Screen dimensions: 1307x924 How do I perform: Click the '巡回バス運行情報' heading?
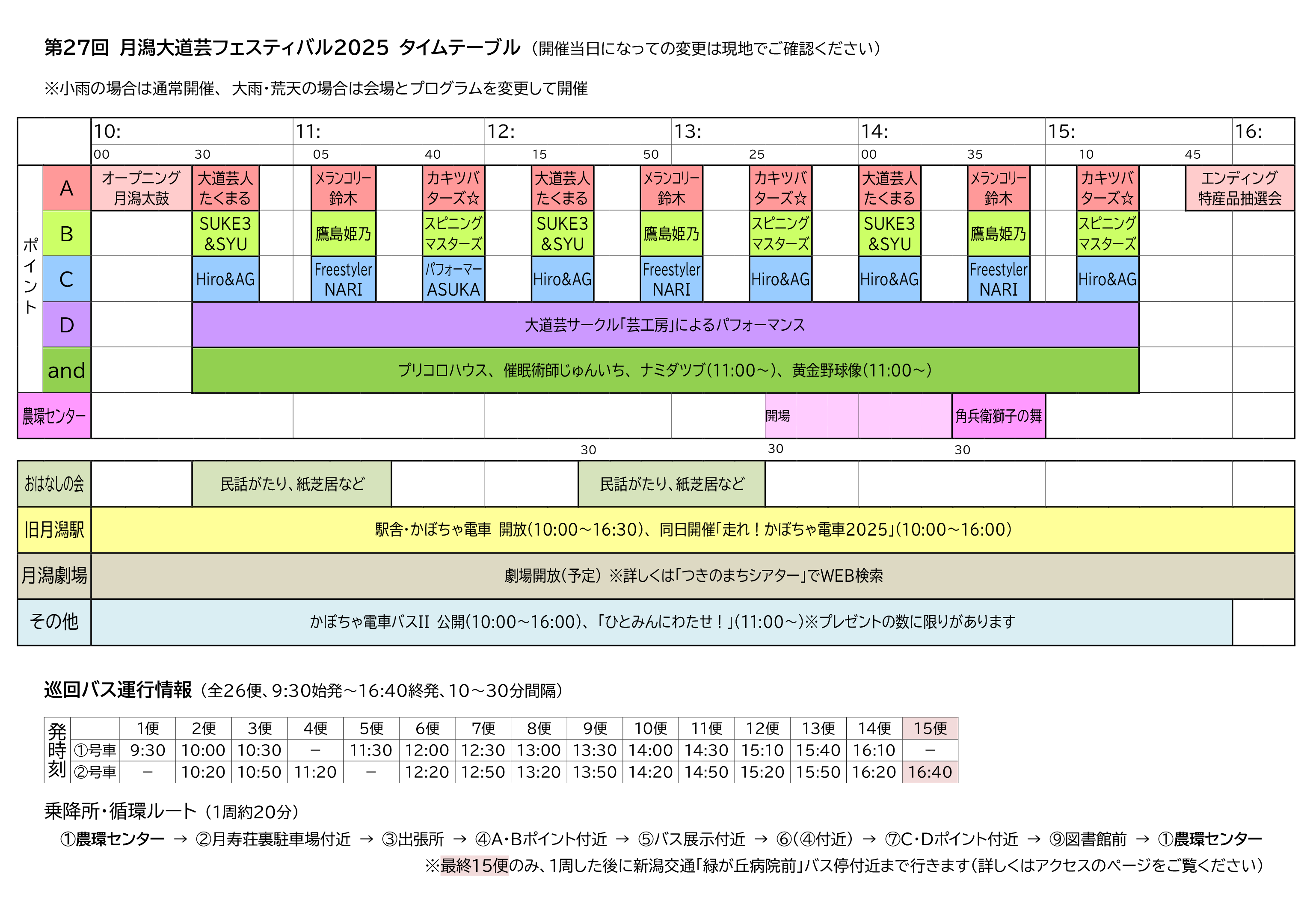[x=118, y=690]
